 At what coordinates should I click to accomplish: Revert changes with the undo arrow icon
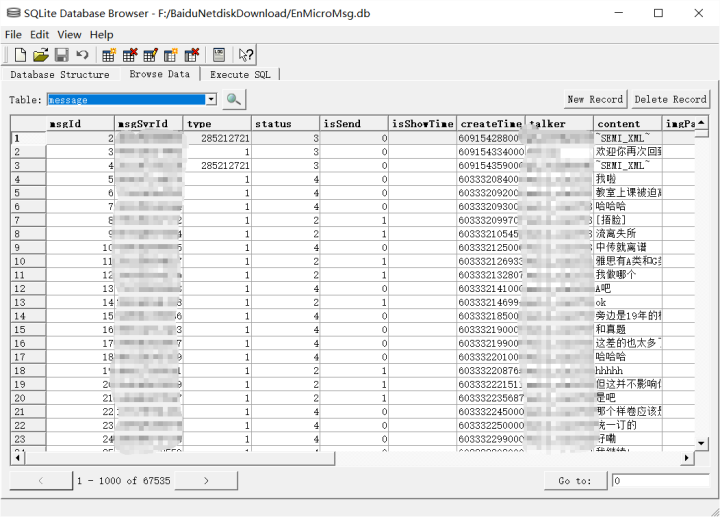click(82, 55)
